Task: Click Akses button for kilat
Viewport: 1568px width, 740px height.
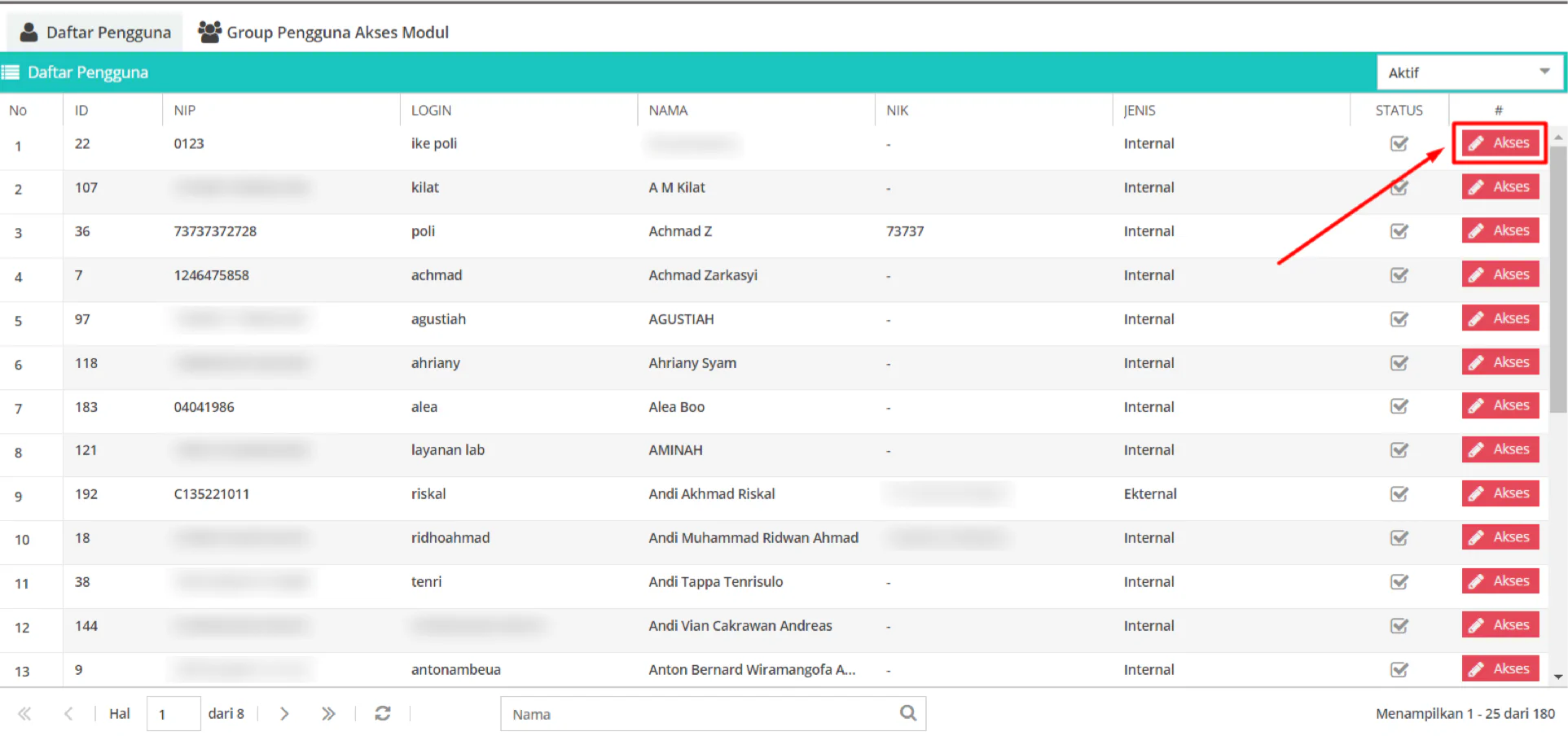Action: point(1500,186)
